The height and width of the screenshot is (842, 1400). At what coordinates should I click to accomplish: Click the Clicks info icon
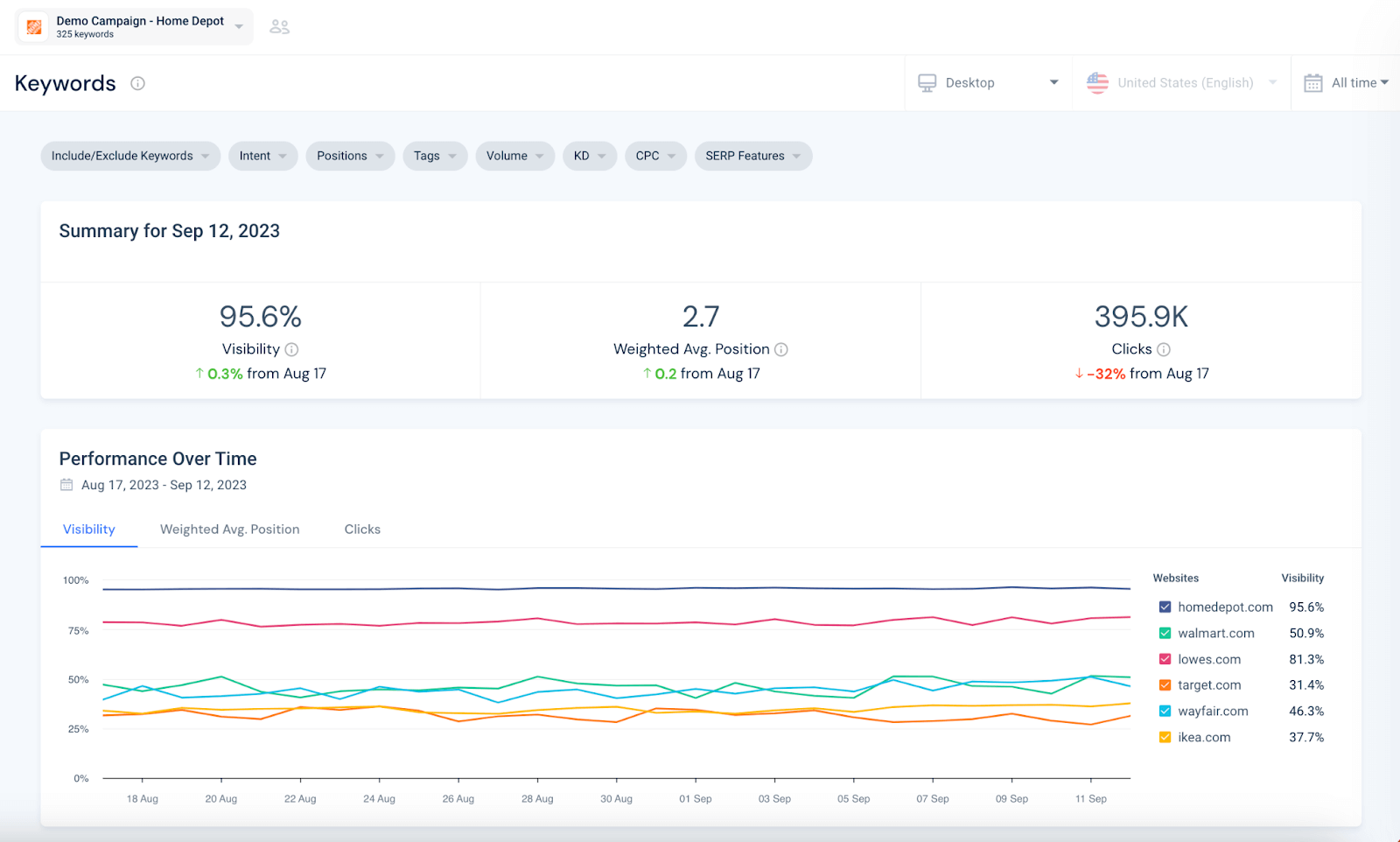[1164, 349]
